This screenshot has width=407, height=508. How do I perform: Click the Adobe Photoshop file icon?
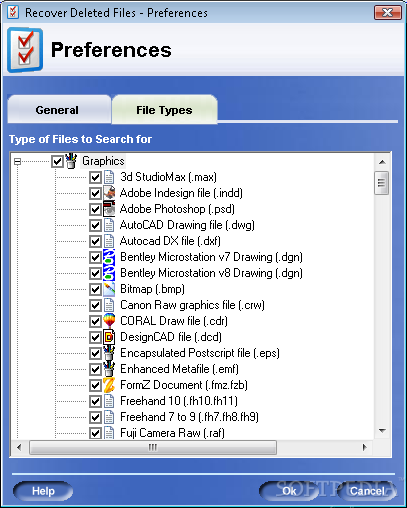[x=109, y=209]
